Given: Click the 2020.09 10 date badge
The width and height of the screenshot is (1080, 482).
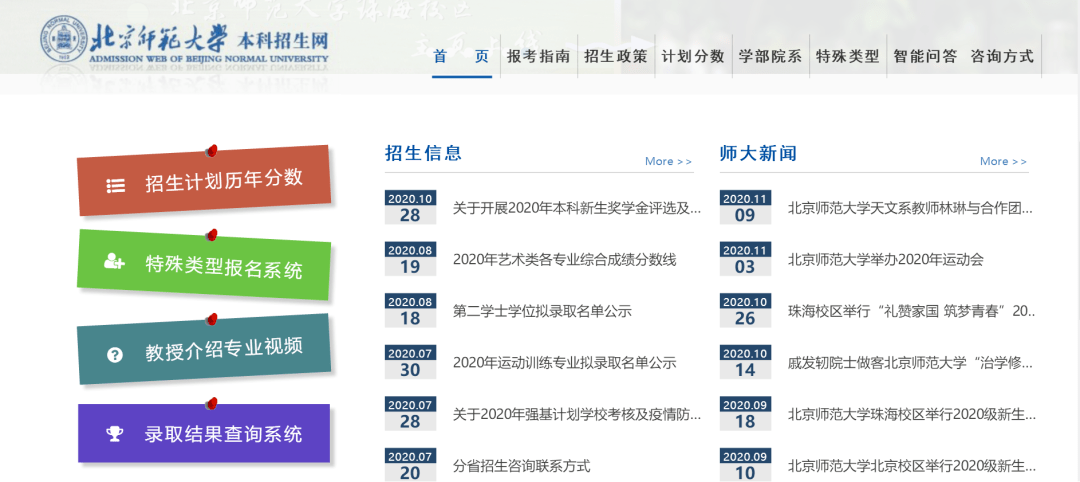Looking at the screenshot, I should (x=745, y=465).
